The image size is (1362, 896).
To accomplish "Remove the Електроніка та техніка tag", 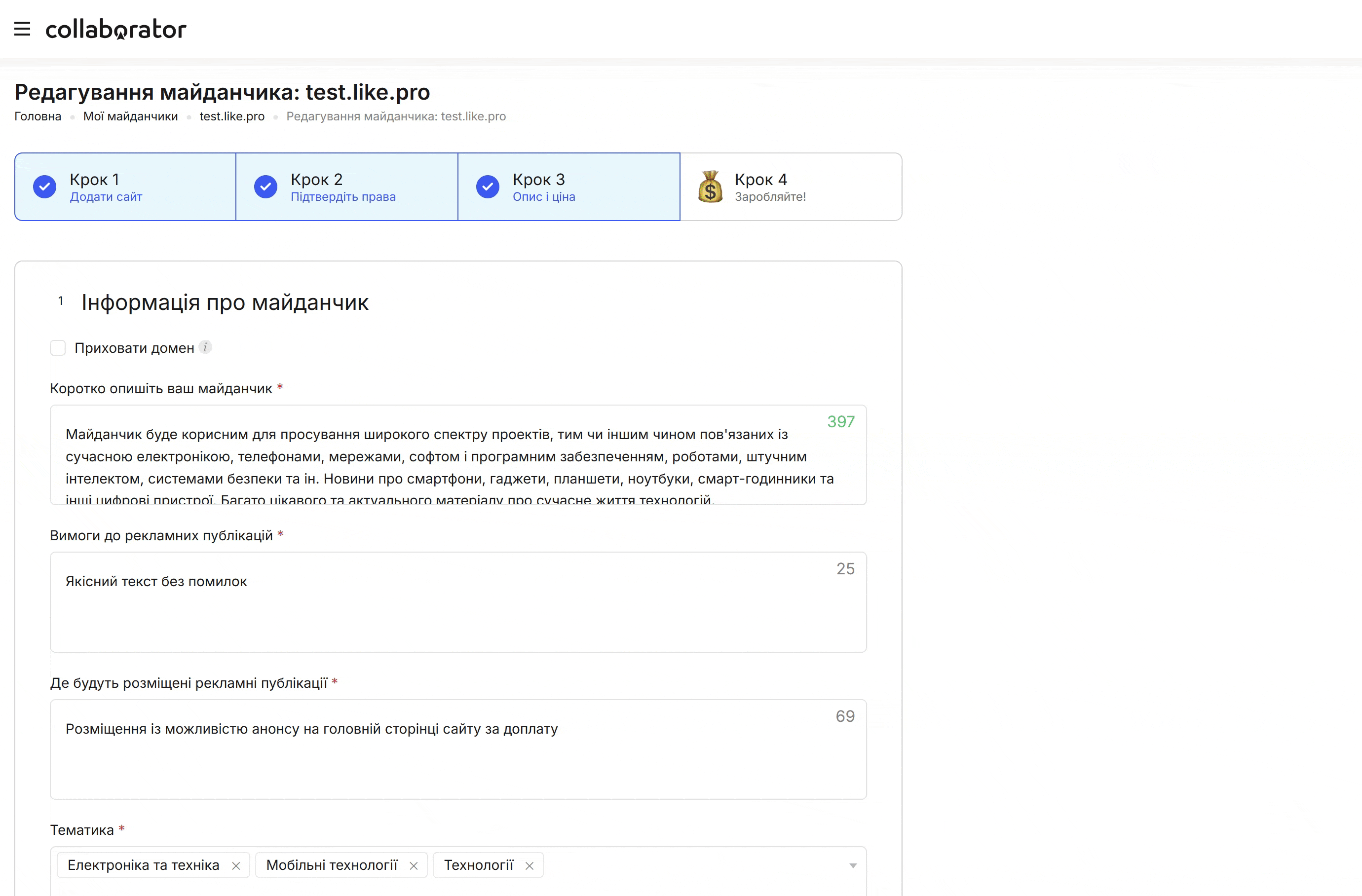I will point(236,866).
